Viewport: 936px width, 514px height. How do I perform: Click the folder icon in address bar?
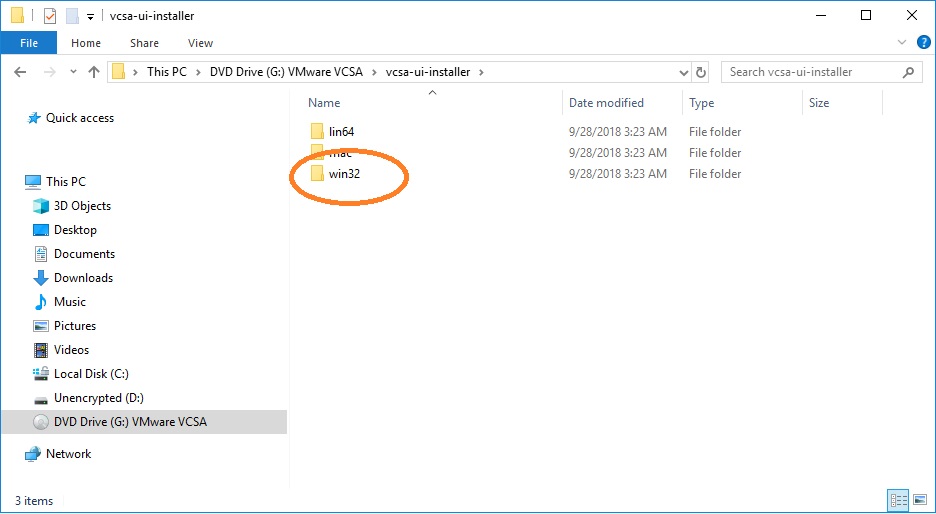coord(118,72)
